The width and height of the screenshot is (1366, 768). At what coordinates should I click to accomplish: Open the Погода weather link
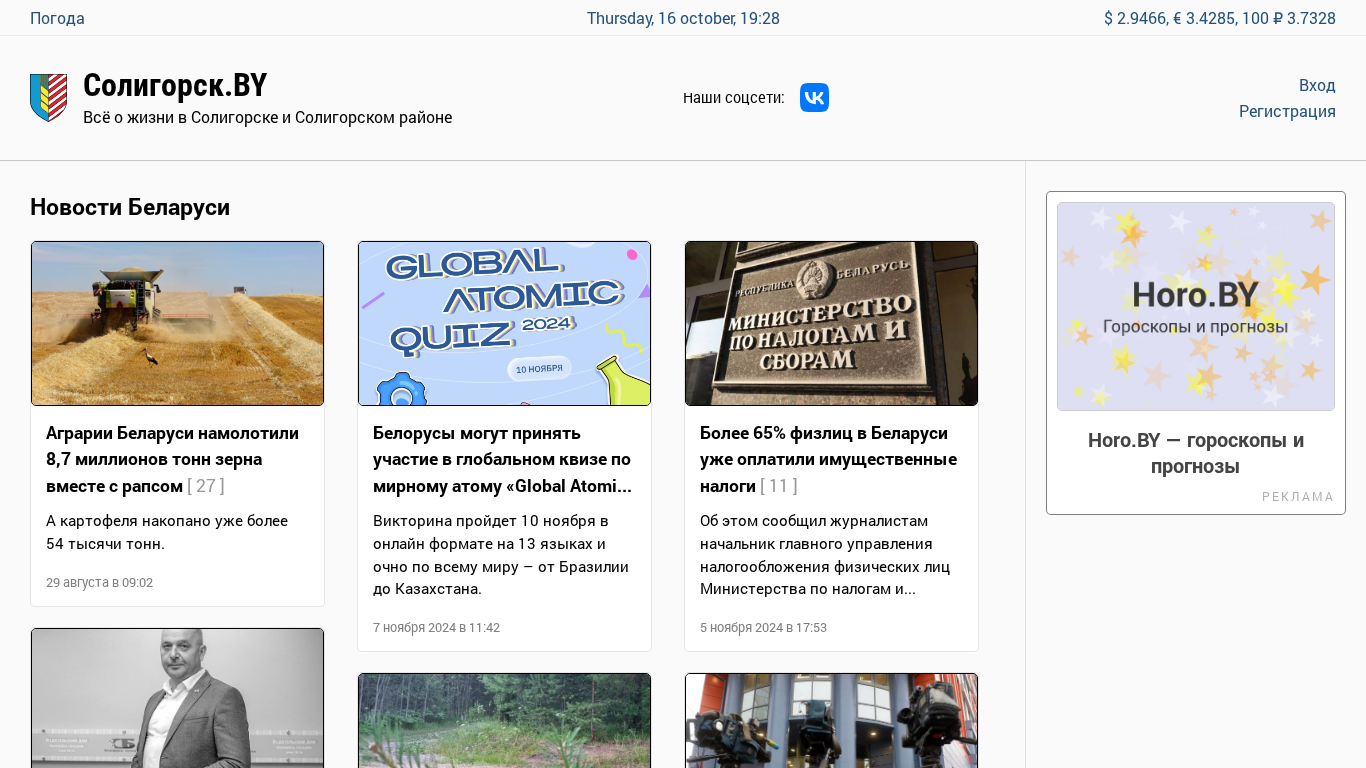pos(57,18)
